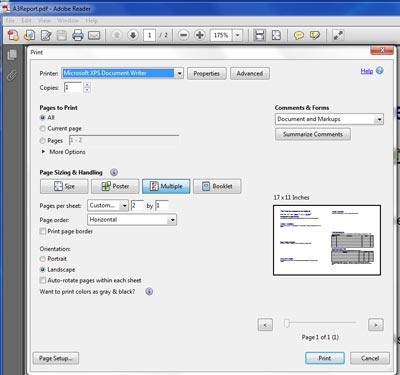Image resolution: width=400 pixels, height=375 pixels.
Task: Choose the Booklet page handling button
Action: (217, 186)
